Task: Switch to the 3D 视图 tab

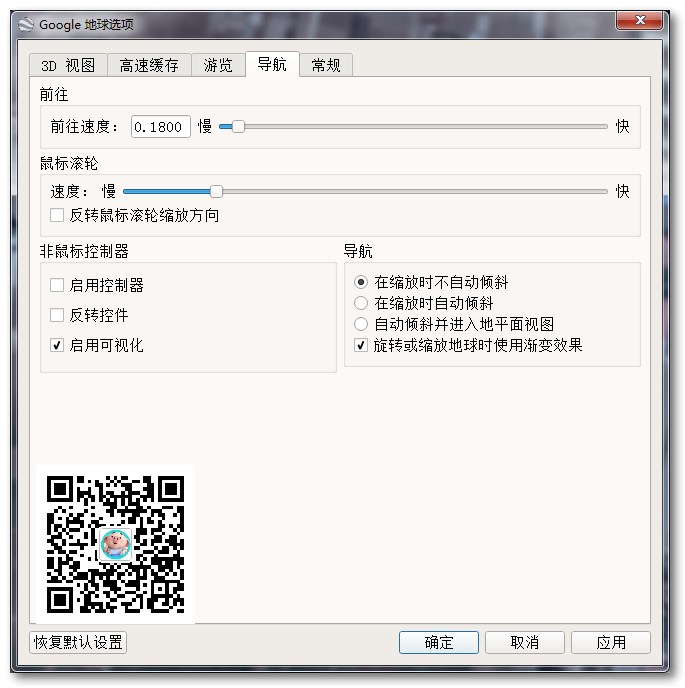Action: [68, 65]
